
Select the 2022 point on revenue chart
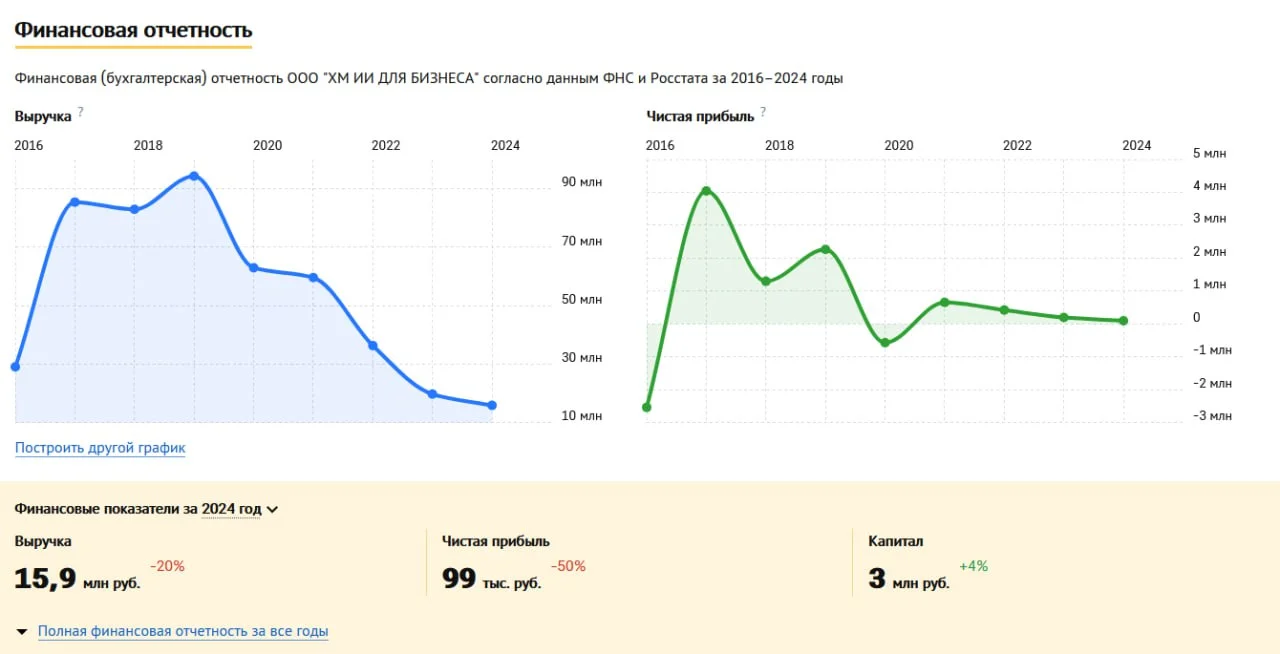pos(373,346)
